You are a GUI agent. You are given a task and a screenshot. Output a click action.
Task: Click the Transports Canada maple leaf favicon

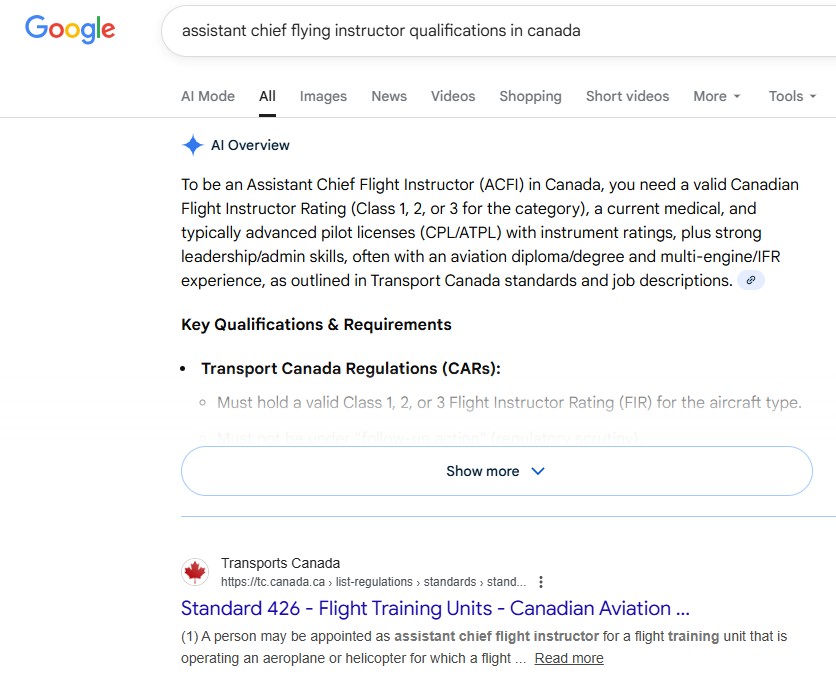(x=195, y=572)
